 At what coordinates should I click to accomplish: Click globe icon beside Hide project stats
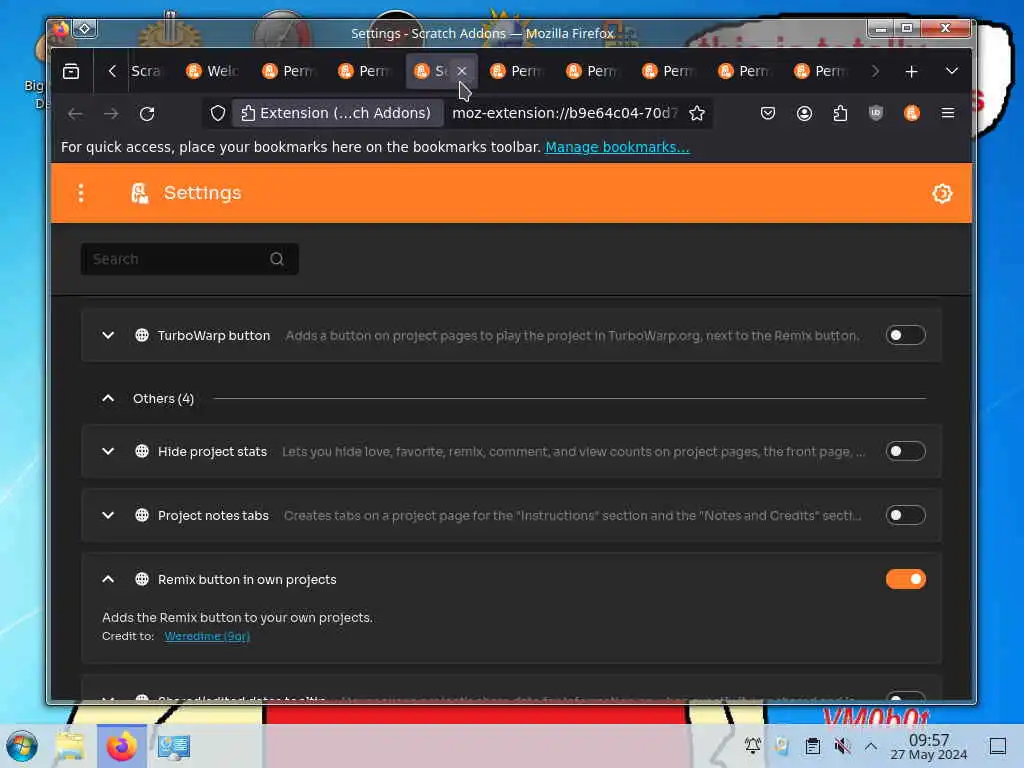pos(142,451)
